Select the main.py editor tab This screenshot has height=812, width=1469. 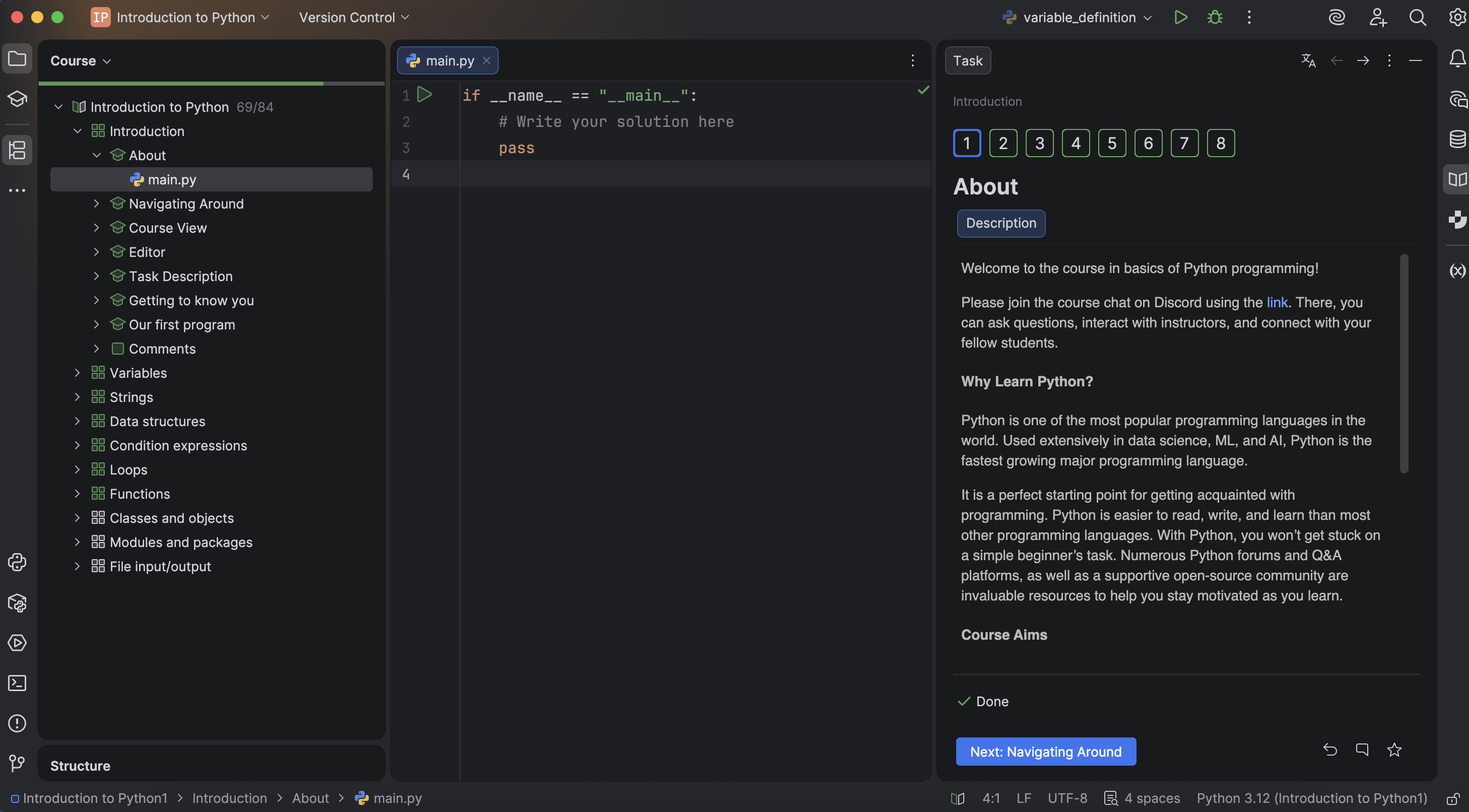coord(449,60)
